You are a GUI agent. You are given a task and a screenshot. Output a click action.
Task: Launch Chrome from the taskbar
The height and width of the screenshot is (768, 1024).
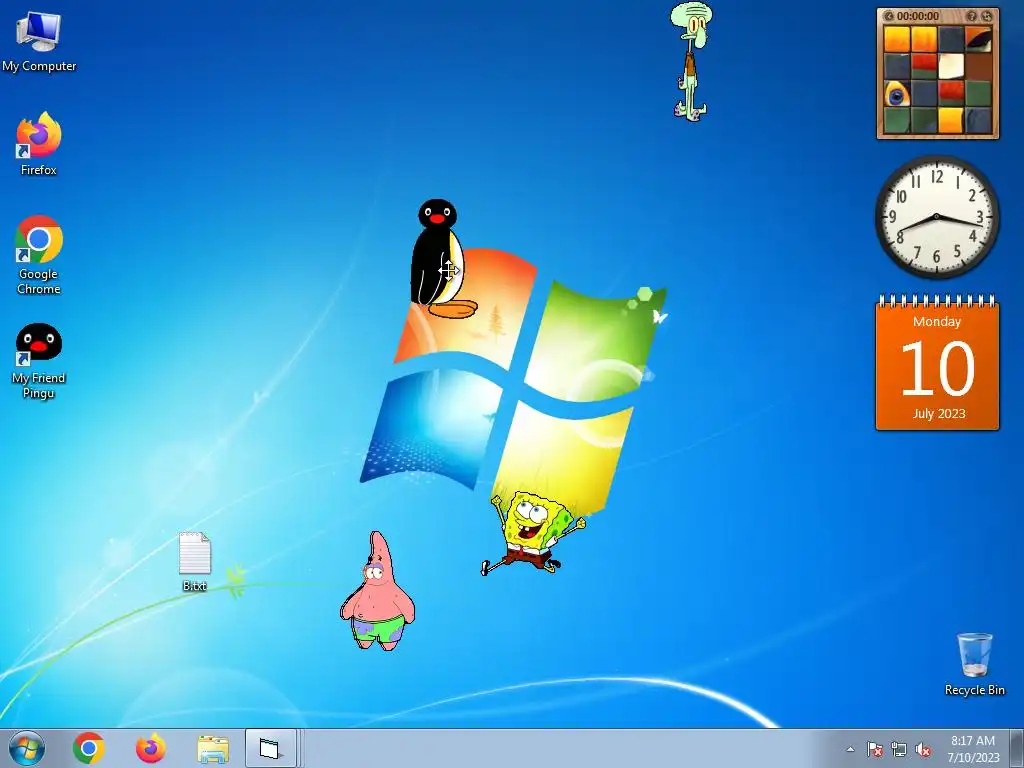click(x=89, y=748)
